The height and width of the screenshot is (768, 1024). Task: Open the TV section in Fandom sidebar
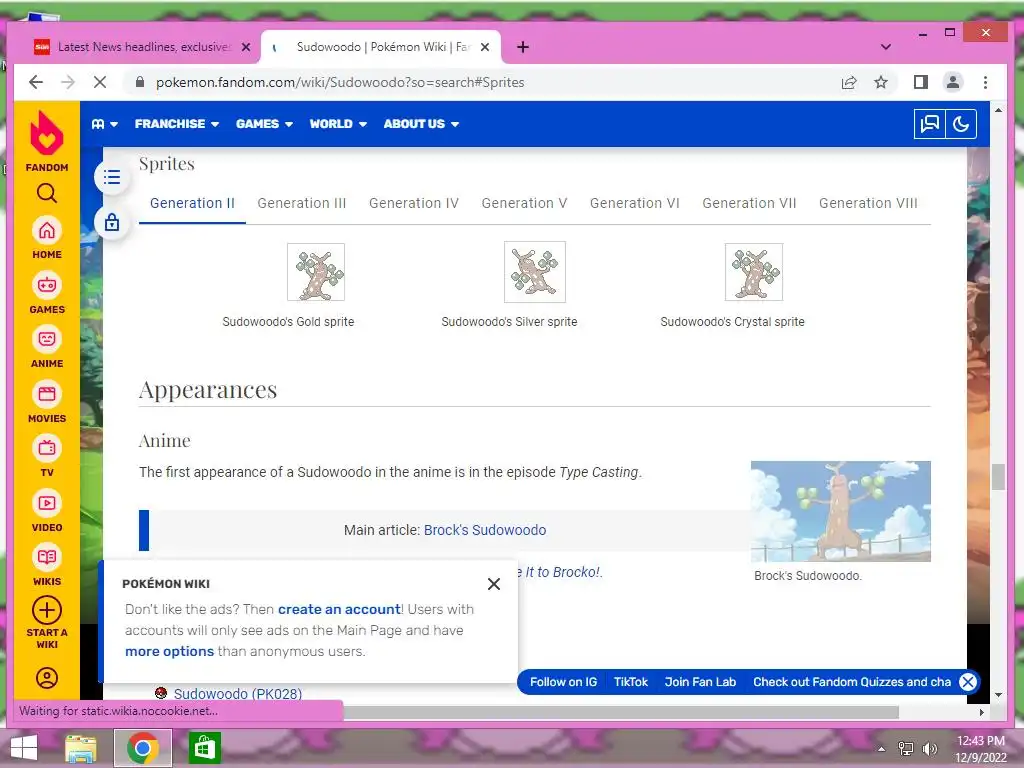[x=47, y=456]
